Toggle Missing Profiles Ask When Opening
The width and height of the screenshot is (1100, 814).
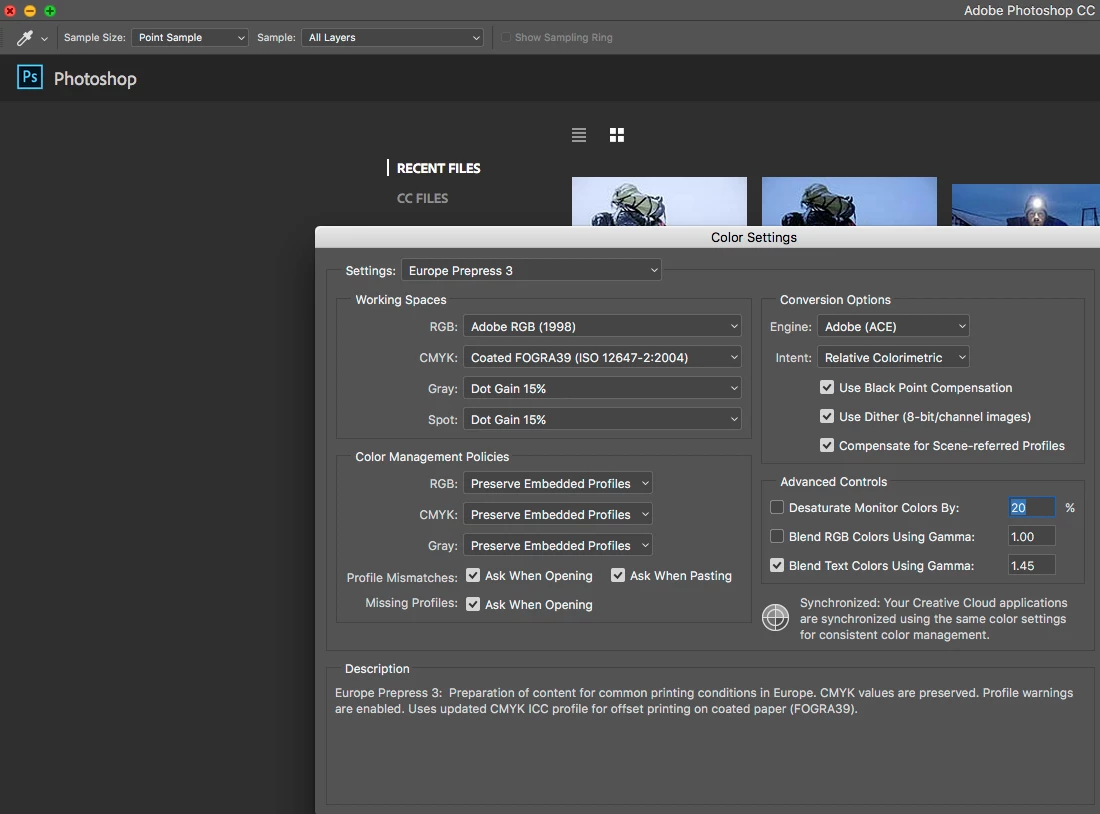tap(474, 604)
